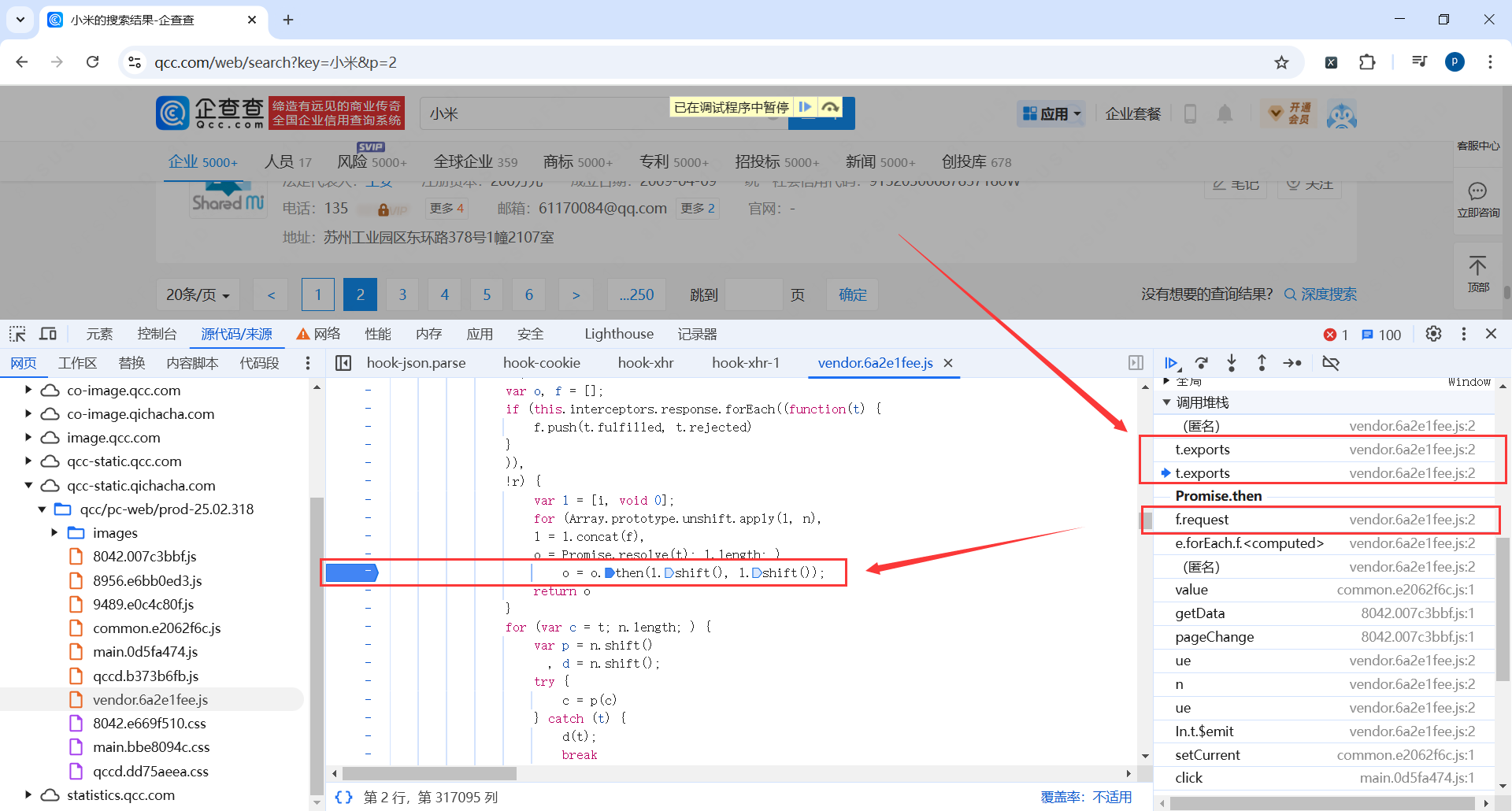Deactivate all breakpoints

[x=1331, y=363]
